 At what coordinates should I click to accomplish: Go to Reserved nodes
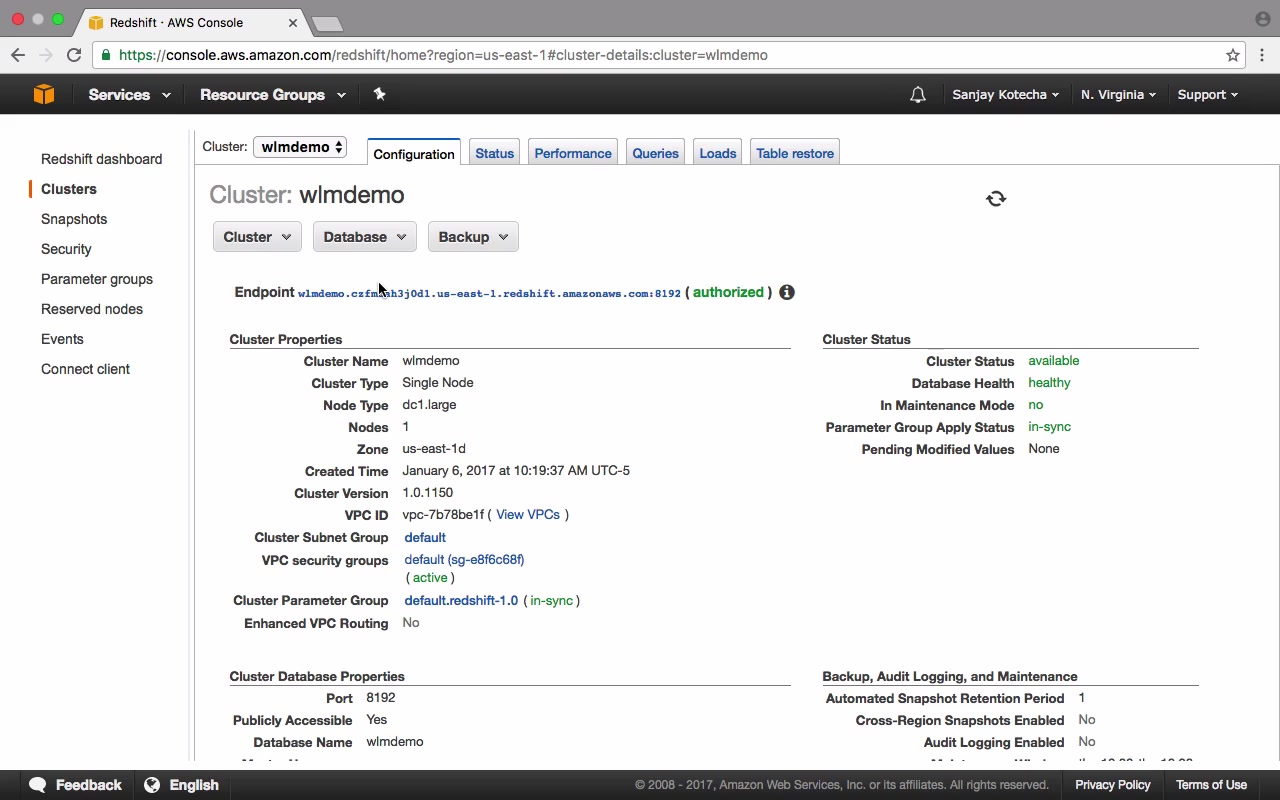click(x=92, y=309)
